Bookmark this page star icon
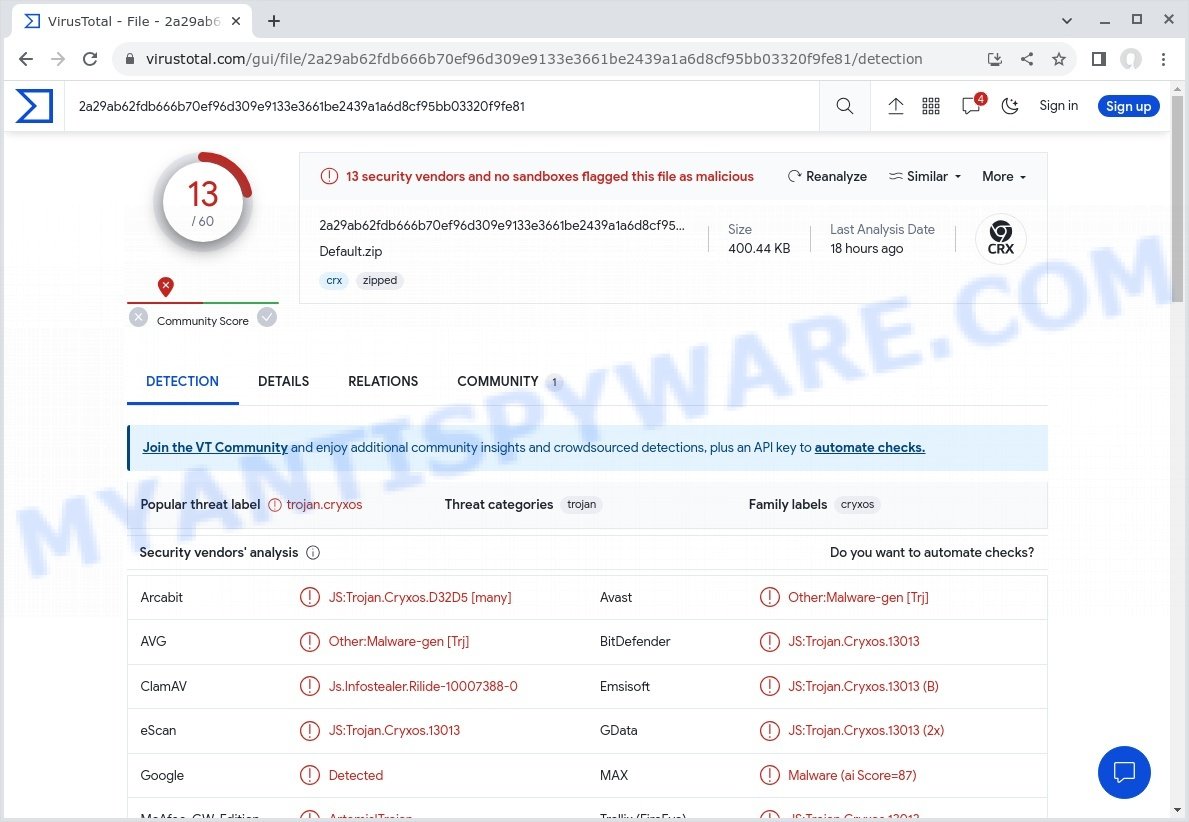Image resolution: width=1189 pixels, height=822 pixels. (1059, 58)
